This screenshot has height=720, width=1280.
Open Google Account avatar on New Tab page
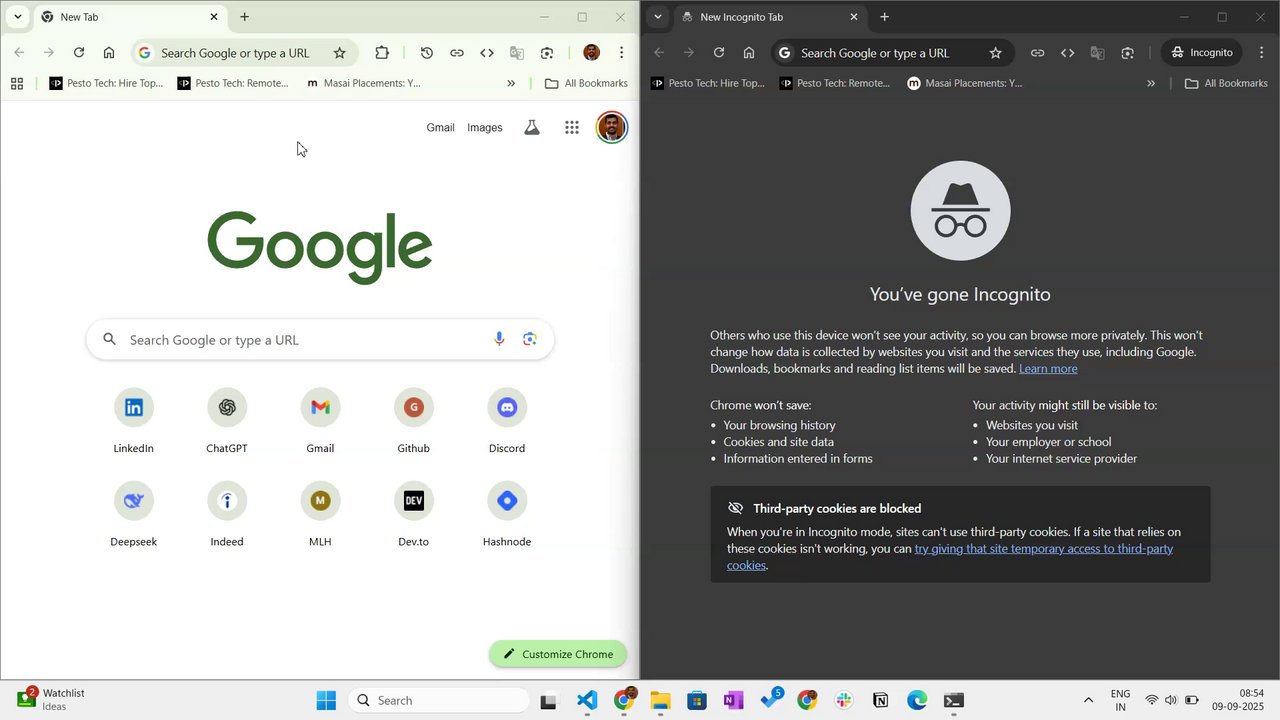click(612, 127)
